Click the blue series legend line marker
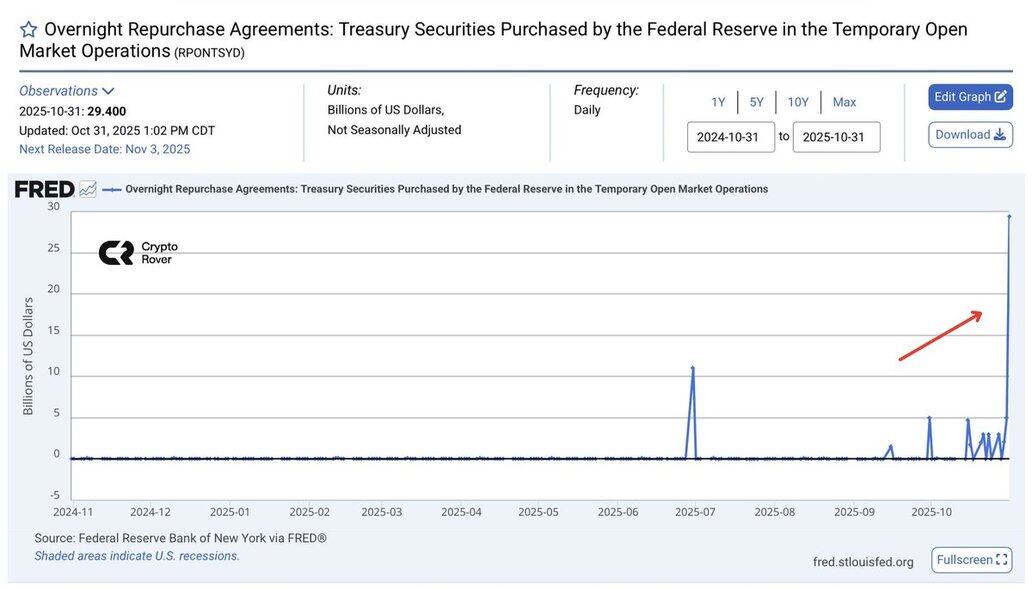This screenshot has height=590, width=1032. [x=111, y=189]
